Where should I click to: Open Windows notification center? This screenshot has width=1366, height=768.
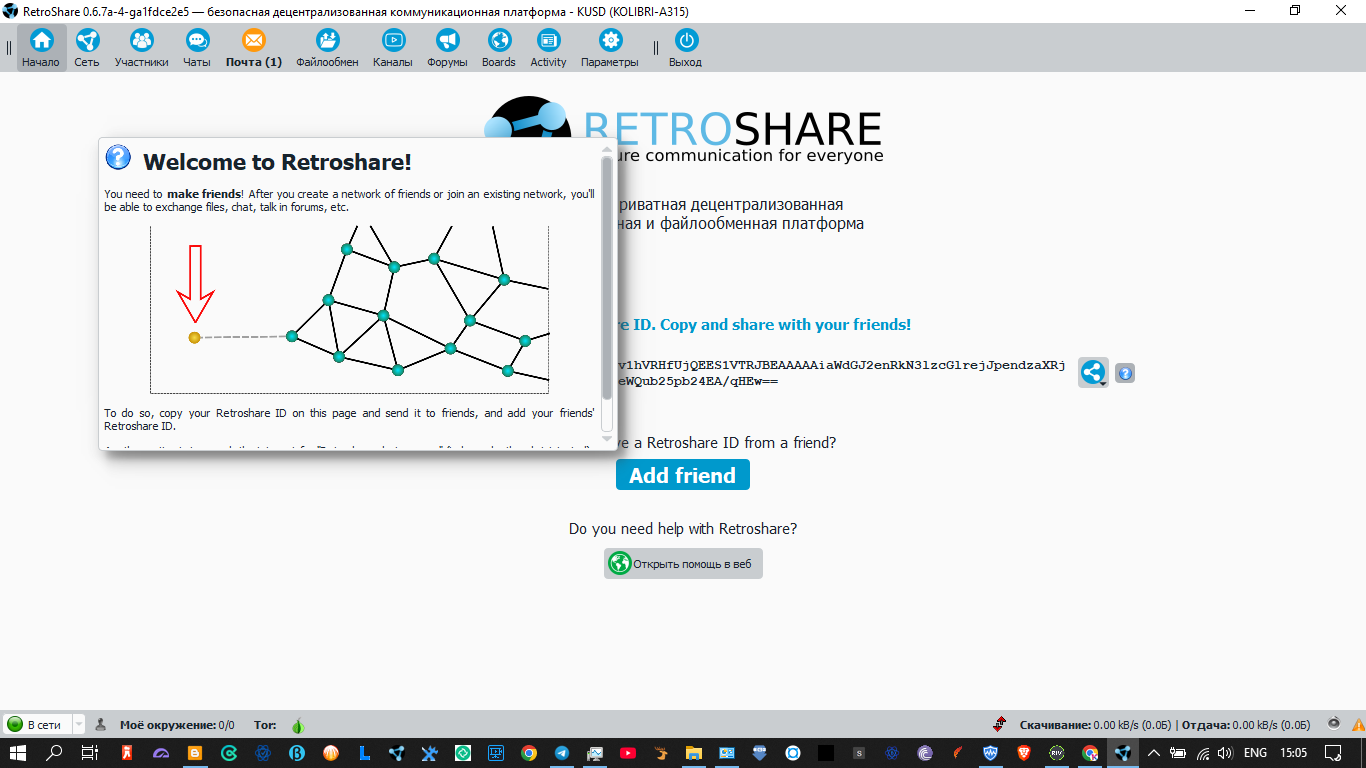point(1333,752)
